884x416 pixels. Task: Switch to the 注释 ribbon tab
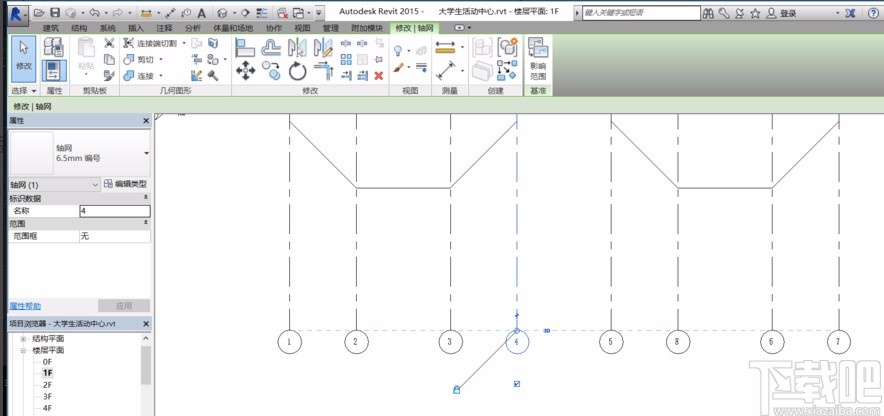165,28
